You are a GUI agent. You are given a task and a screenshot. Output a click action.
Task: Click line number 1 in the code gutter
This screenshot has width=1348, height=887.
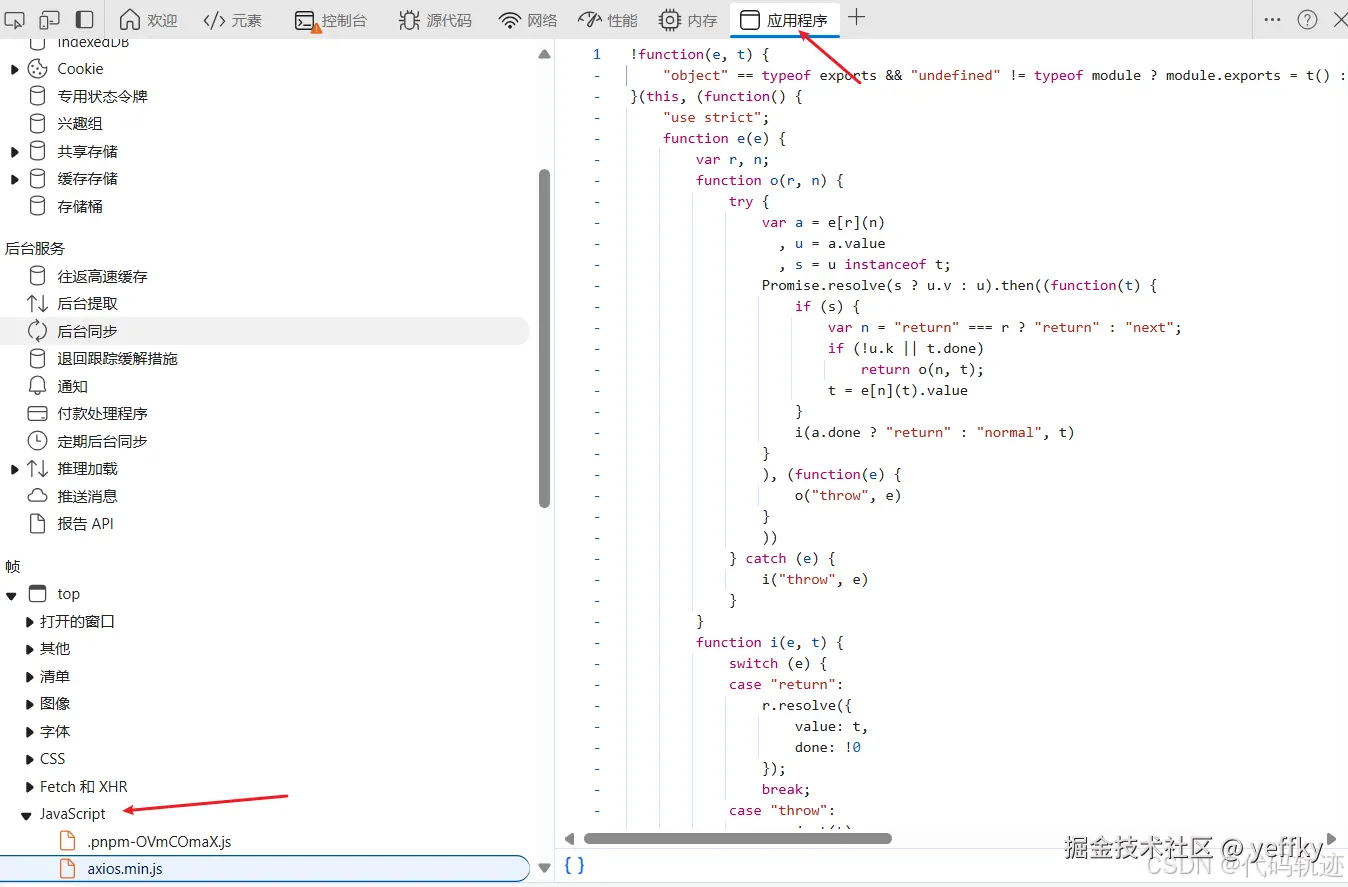pyautogui.click(x=596, y=54)
